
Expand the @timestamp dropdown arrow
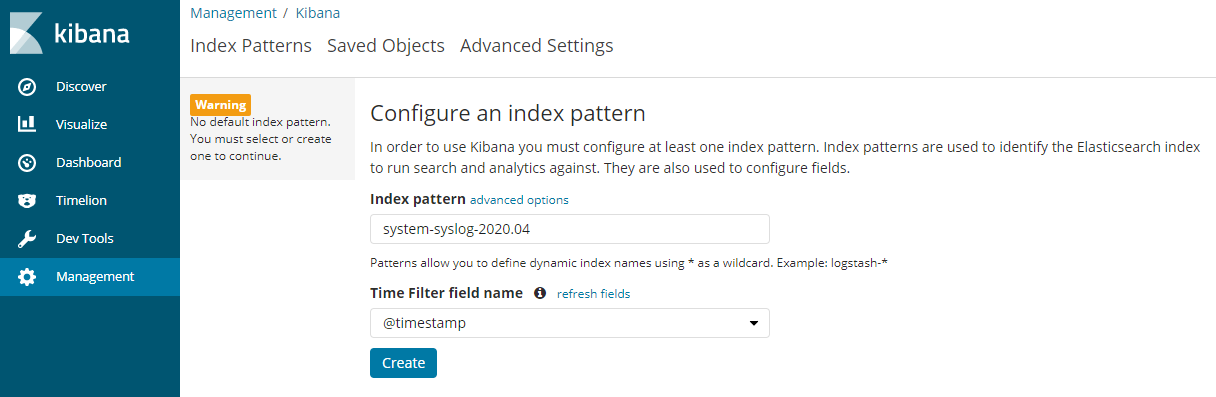[754, 324]
